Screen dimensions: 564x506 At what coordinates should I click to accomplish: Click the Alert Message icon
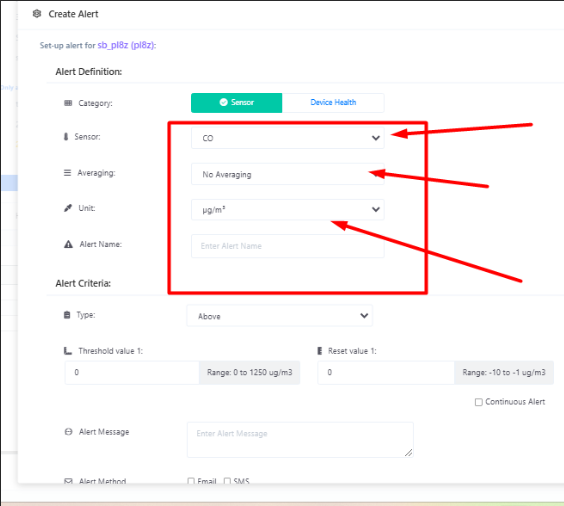(x=68, y=432)
